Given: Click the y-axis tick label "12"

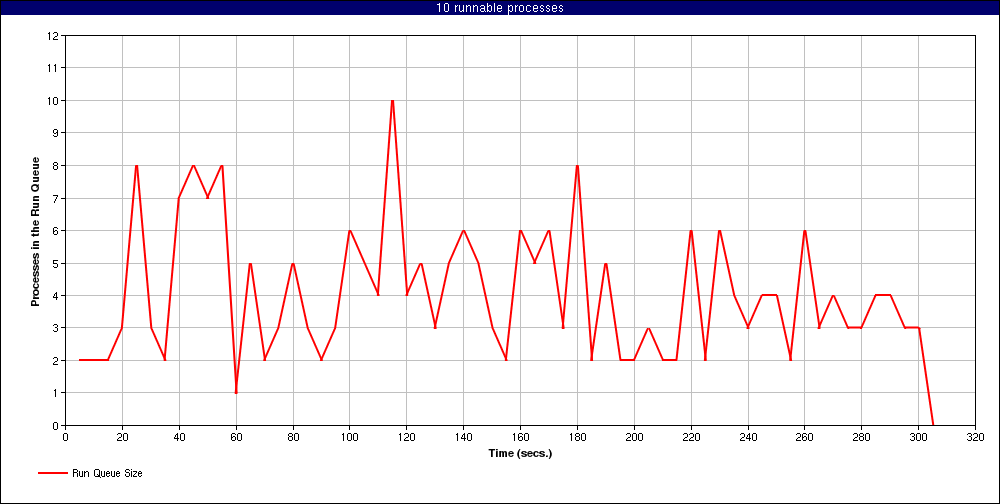Looking at the screenshot, I should point(53,36).
